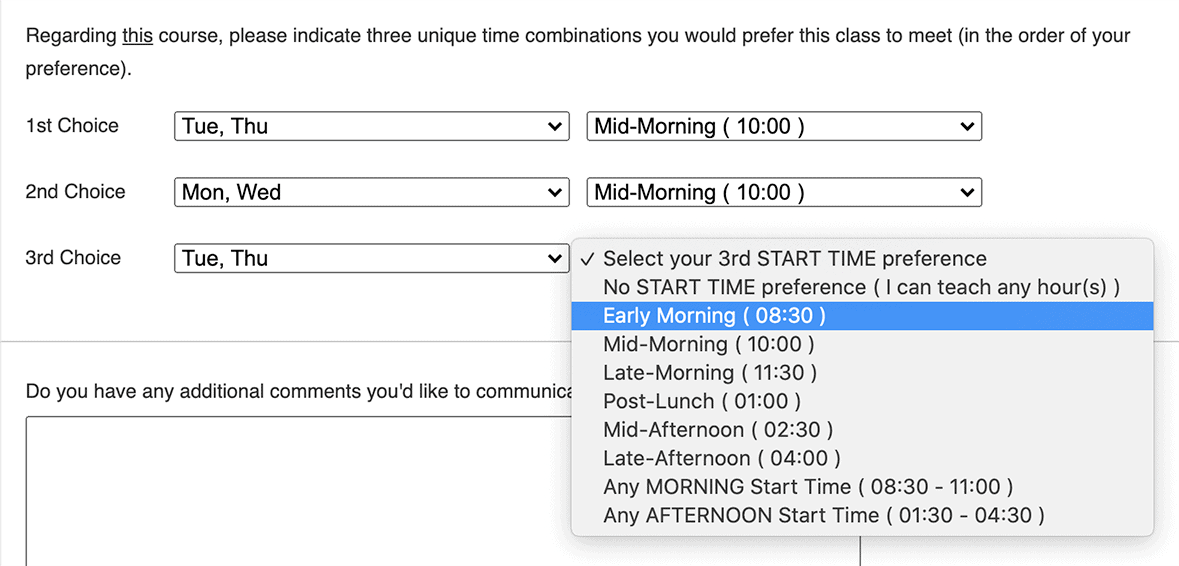Pick Late-Morning ( 11:30 ) option

(710, 373)
